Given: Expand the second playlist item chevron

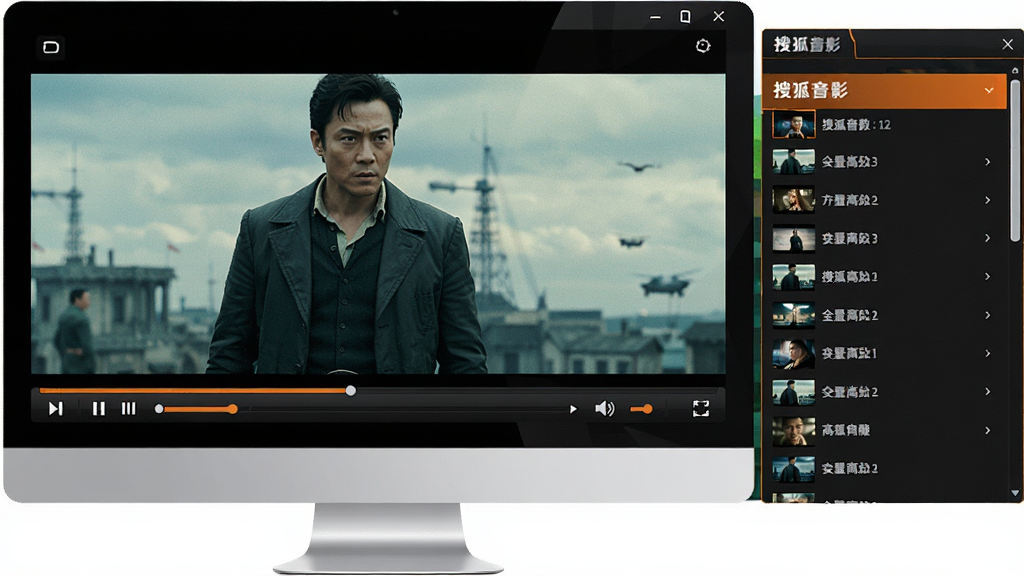Looking at the screenshot, I should 987,200.
